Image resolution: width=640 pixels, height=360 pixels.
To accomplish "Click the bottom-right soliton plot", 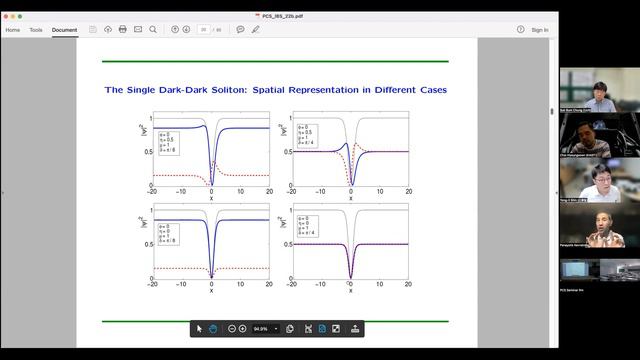I will (x=351, y=241).
